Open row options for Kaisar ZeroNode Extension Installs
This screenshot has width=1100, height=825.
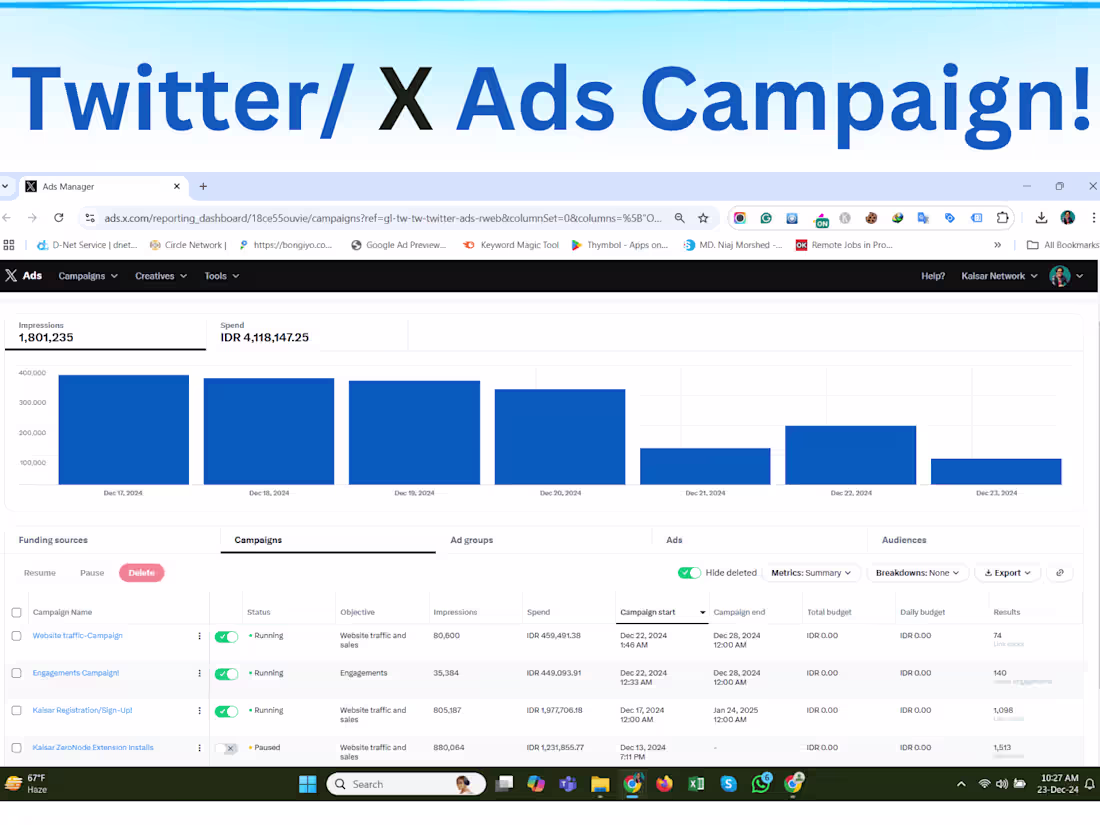(199, 748)
